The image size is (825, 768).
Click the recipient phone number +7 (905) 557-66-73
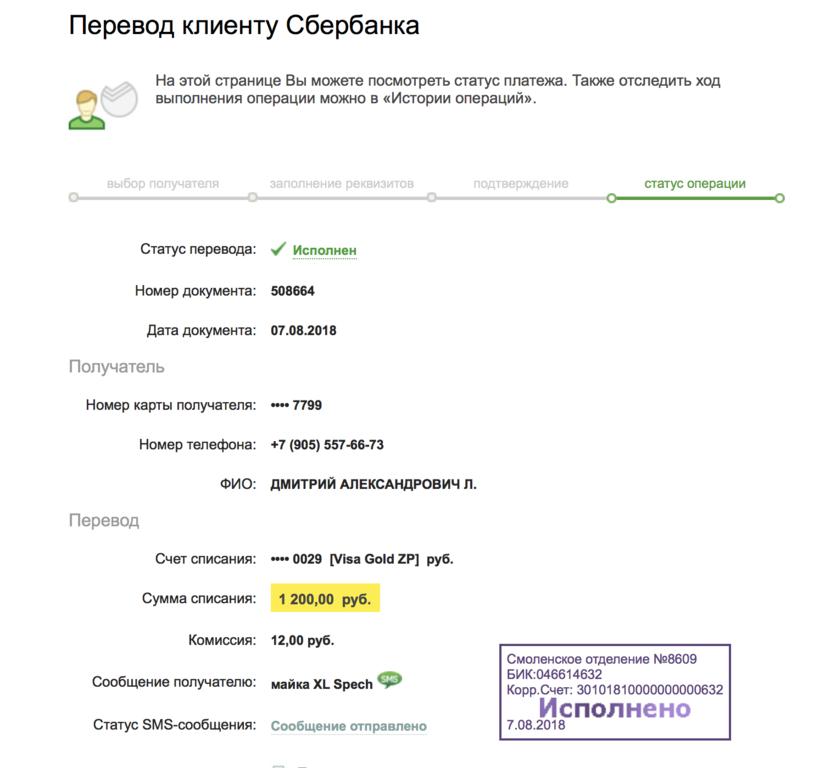tap(327, 445)
